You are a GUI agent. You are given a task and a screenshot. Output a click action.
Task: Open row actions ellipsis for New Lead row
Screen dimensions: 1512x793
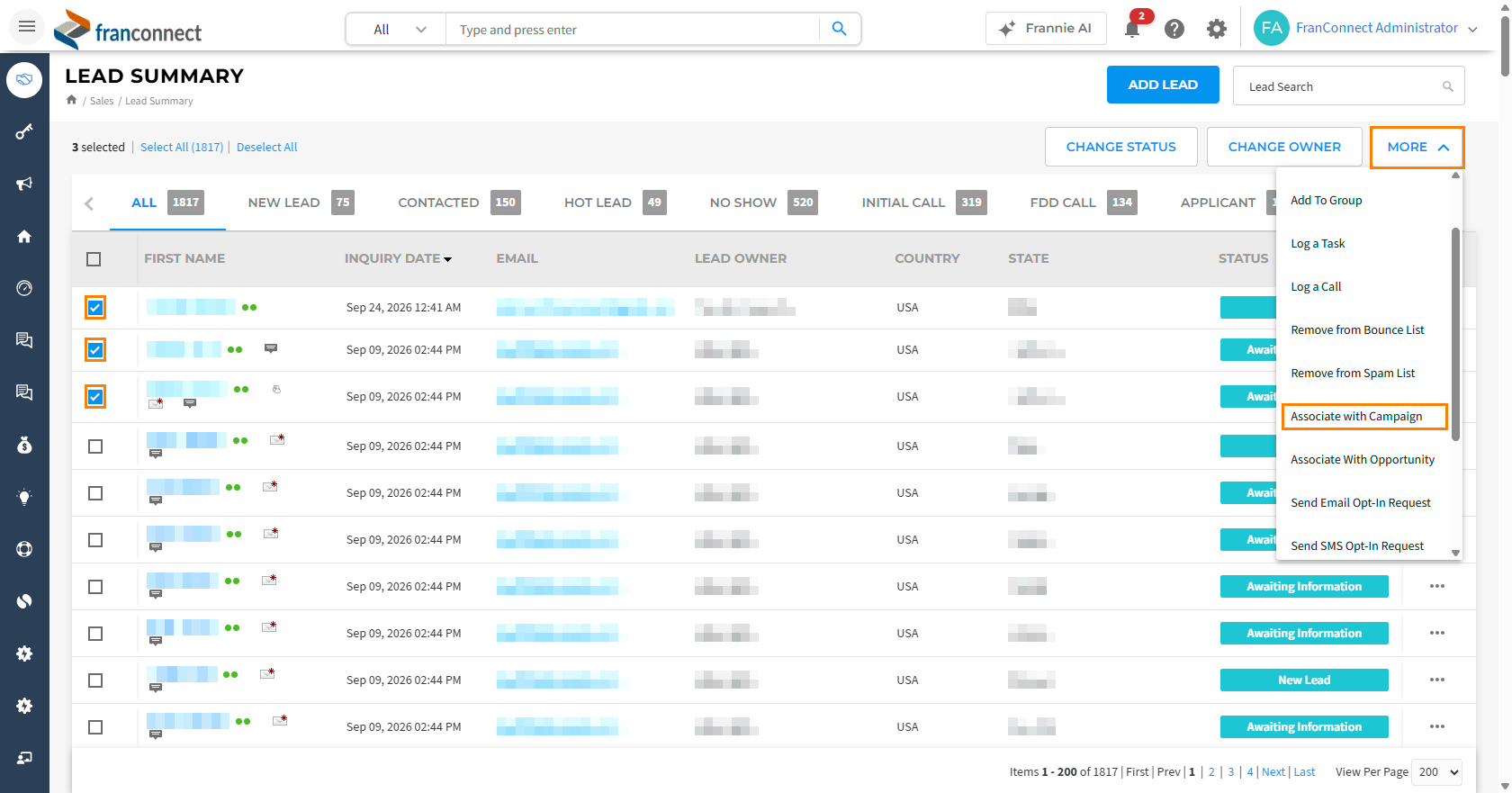(x=1437, y=680)
